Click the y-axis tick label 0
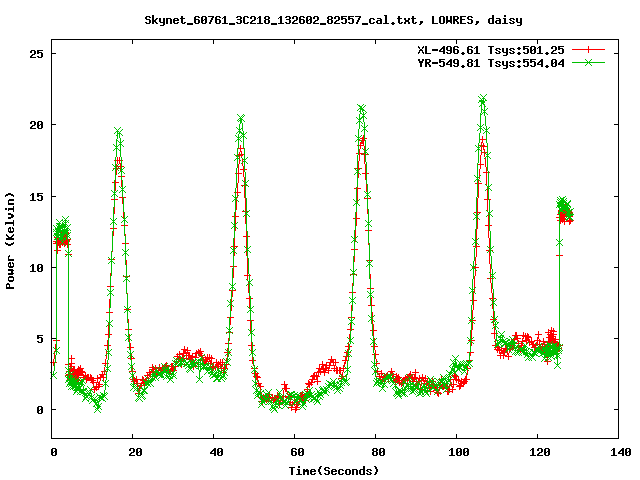Viewport: 640px width, 480px height. click(x=40, y=410)
